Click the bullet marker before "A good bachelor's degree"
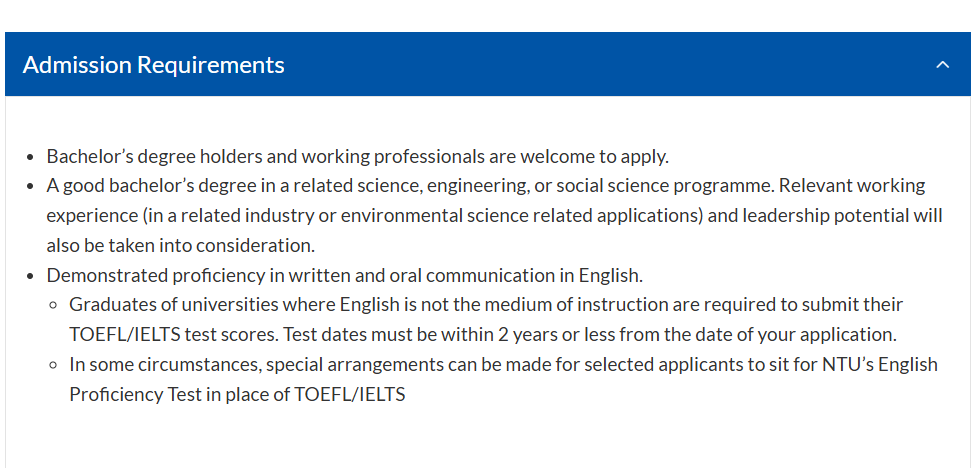This screenshot has height=468, width=980. [x=31, y=187]
